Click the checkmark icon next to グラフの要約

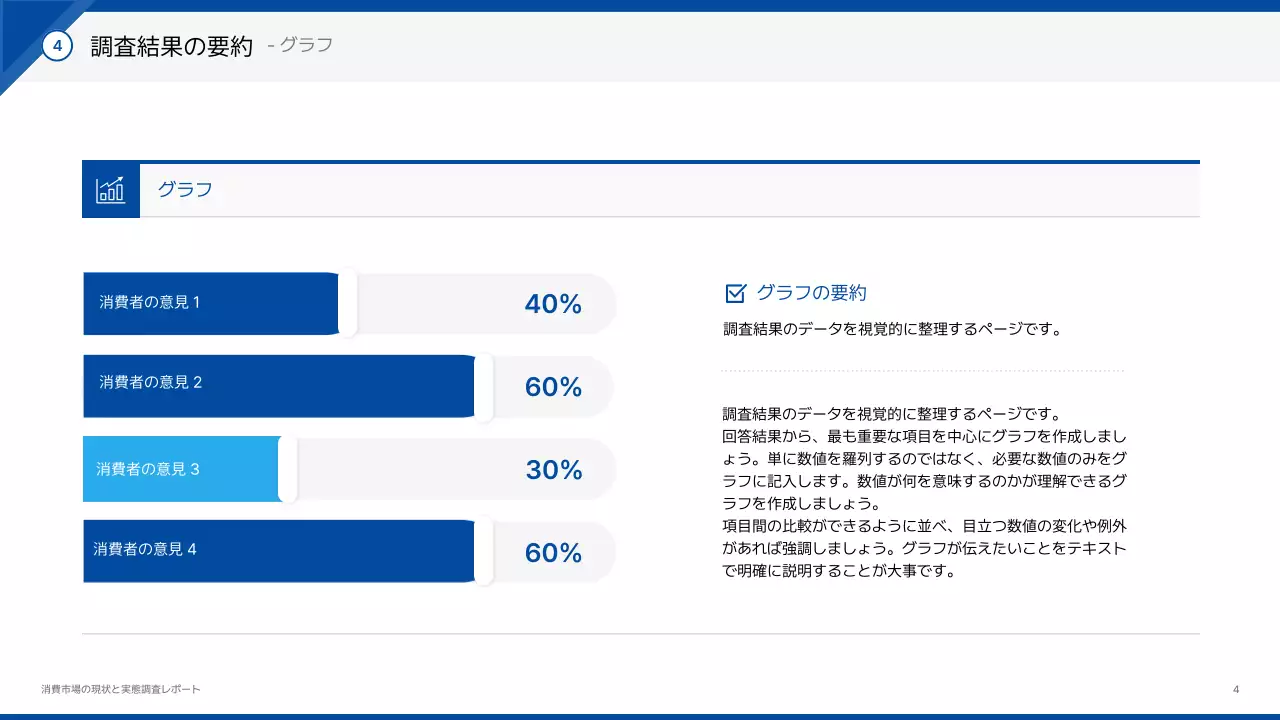735,293
